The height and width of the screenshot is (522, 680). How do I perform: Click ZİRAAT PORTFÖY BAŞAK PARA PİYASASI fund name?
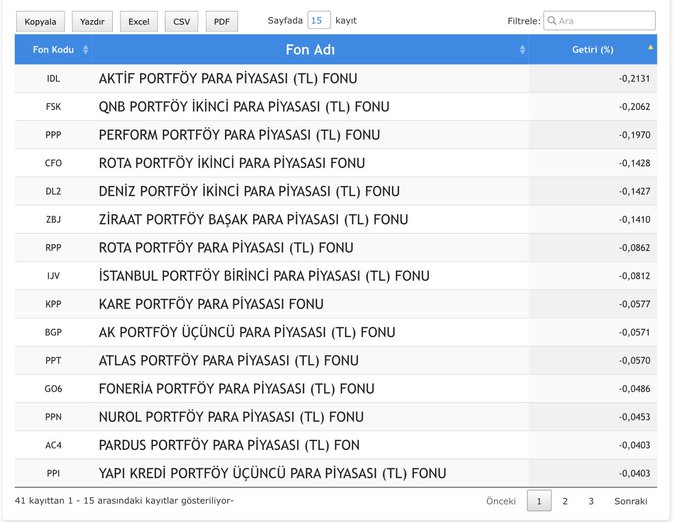click(254, 219)
